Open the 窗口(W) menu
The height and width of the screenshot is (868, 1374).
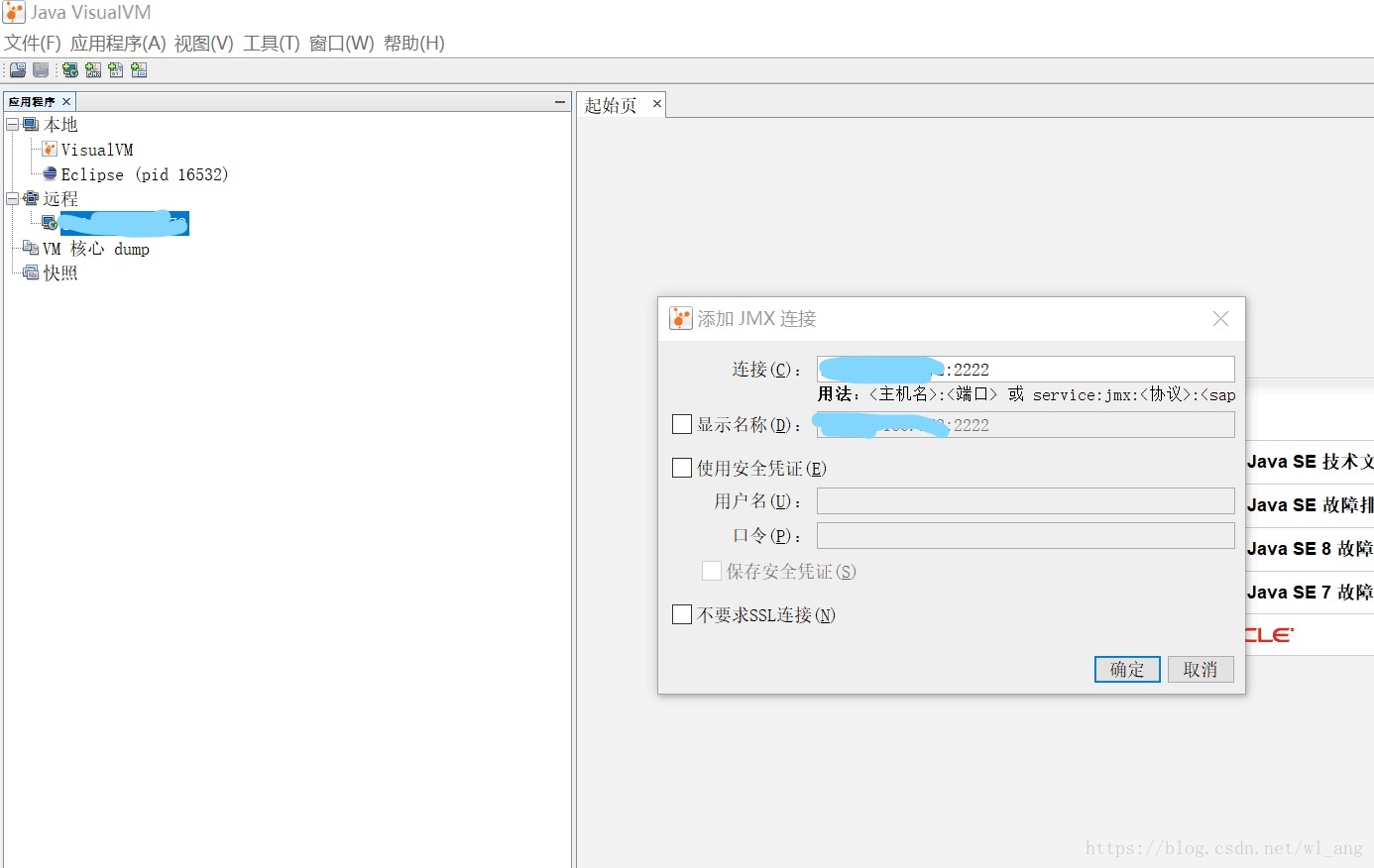tap(342, 43)
